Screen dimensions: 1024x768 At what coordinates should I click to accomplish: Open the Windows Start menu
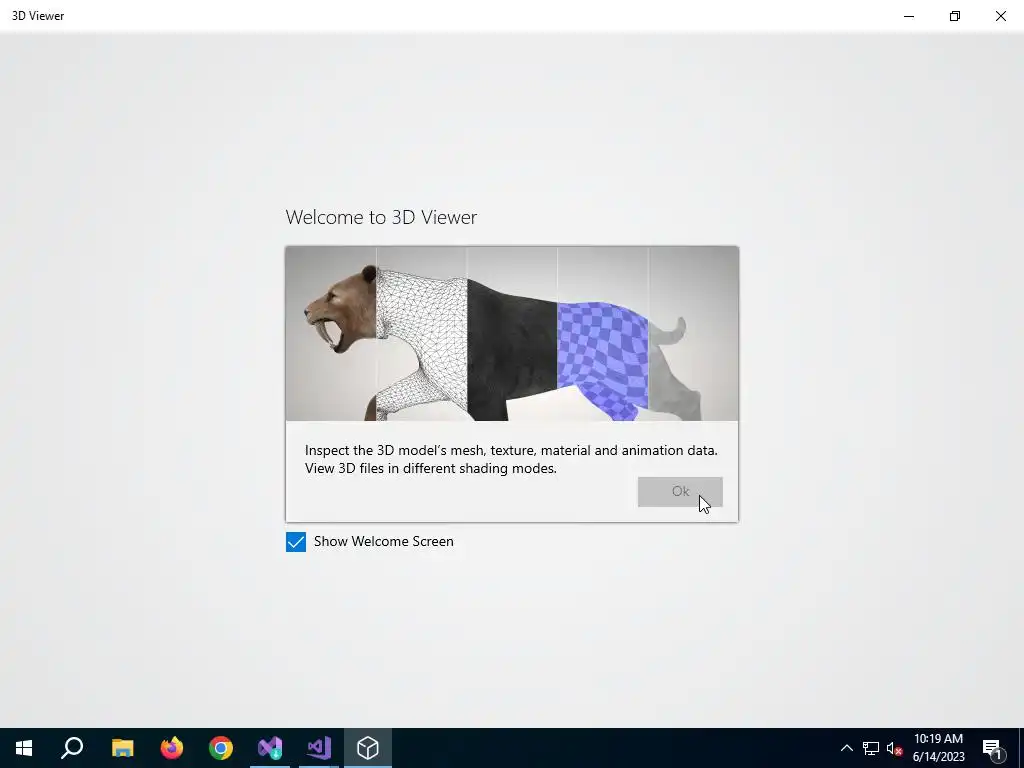pyautogui.click(x=24, y=748)
